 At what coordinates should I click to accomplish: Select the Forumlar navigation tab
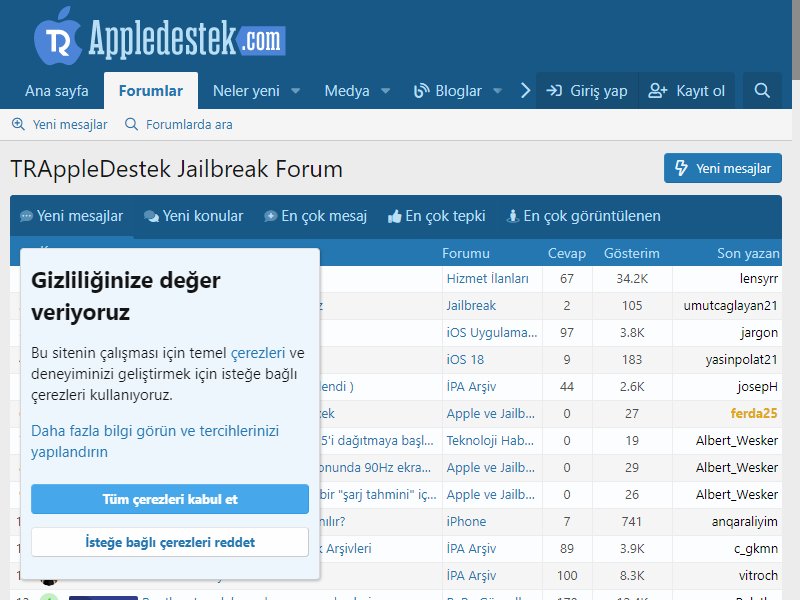coord(151,91)
